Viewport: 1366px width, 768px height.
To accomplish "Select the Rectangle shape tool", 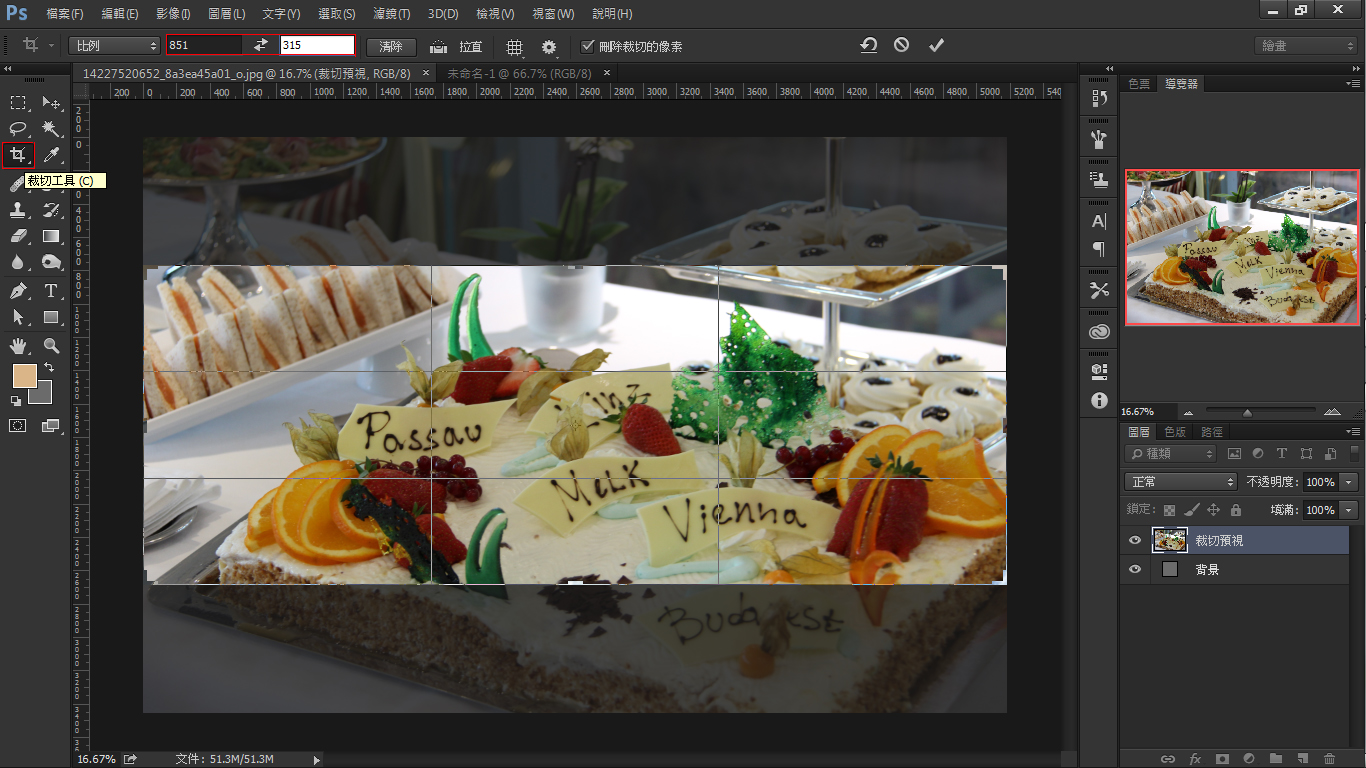I will [x=51, y=317].
